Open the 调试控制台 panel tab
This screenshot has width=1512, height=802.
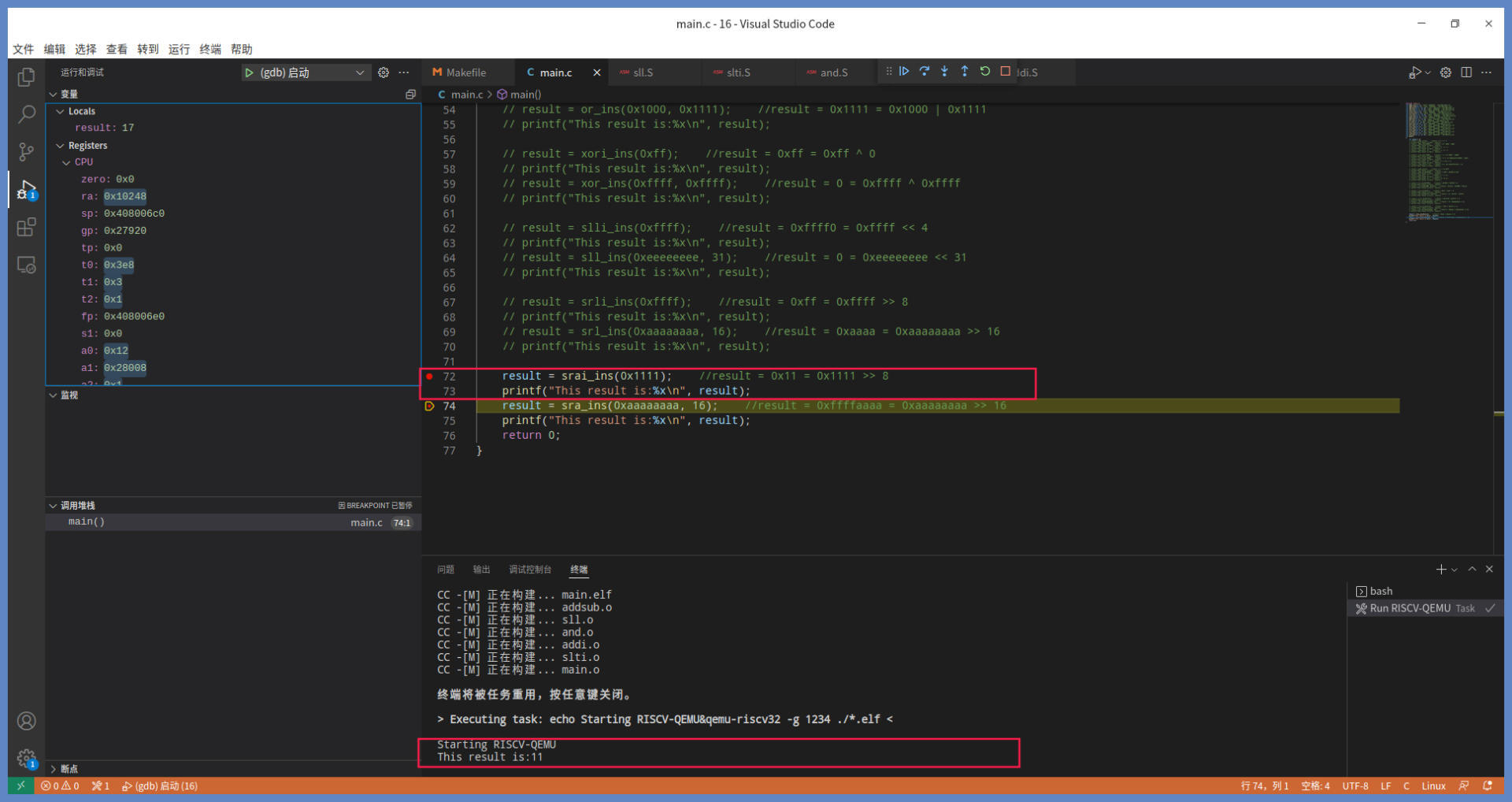pos(529,570)
